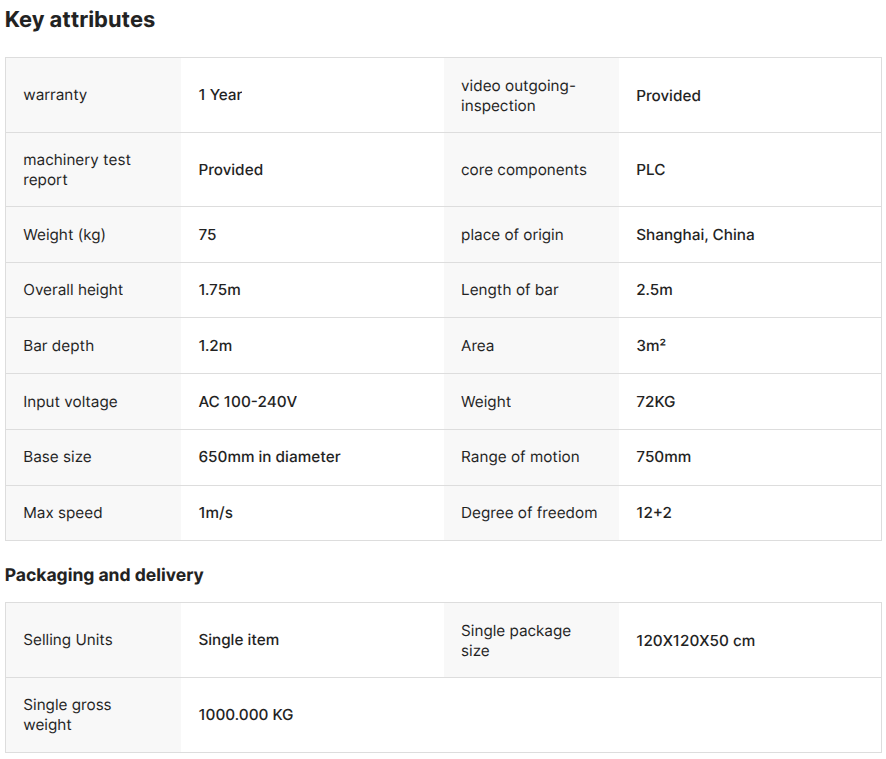Select the 1000.000 KG gross weight value
Screen dimensions: 886x759
point(246,714)
